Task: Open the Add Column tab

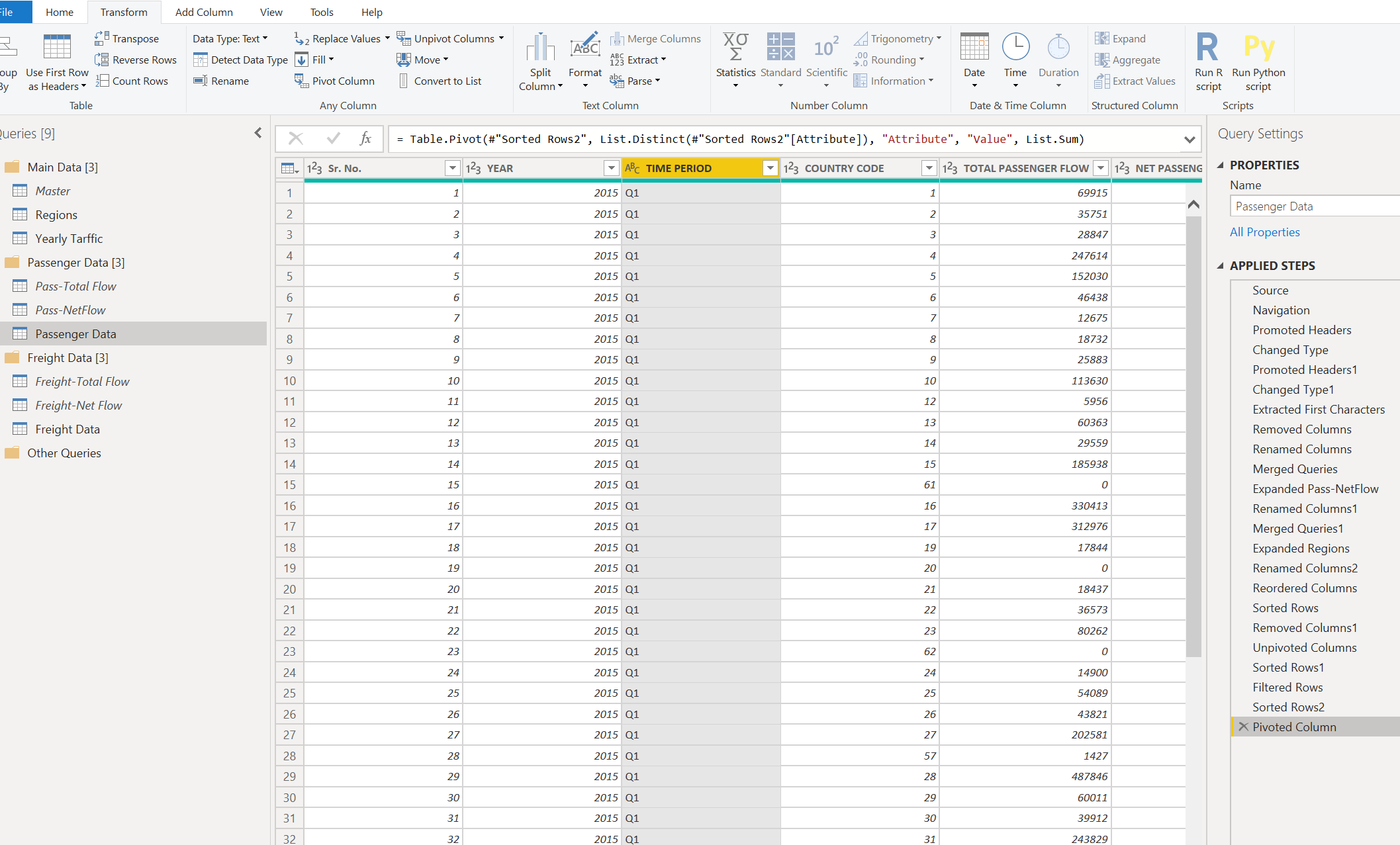Action: (x=204, y=12)
